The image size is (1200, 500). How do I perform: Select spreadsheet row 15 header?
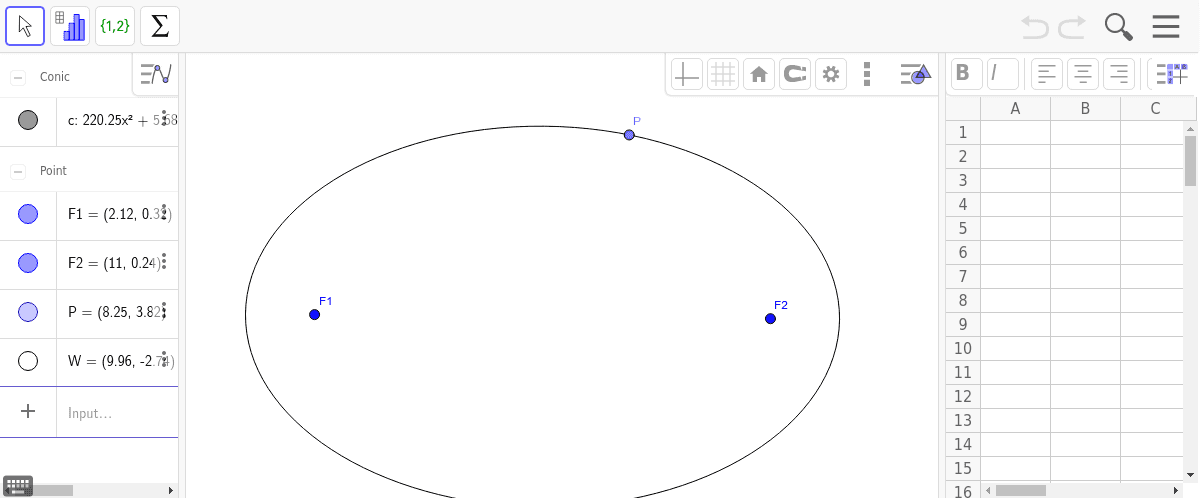(x=963, y=468)
